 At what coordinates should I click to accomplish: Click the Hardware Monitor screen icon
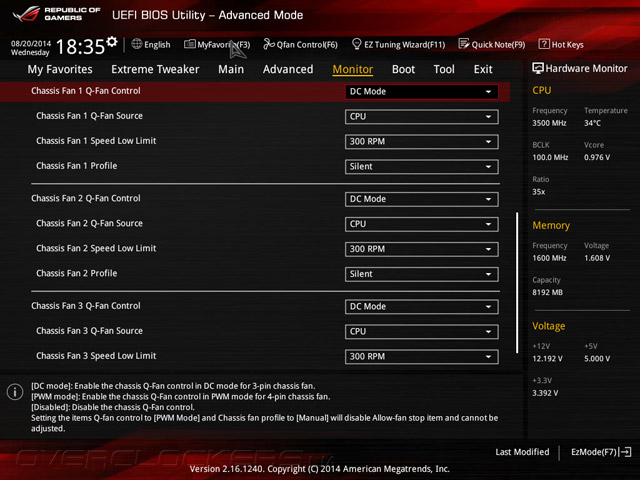pos(538,68)
